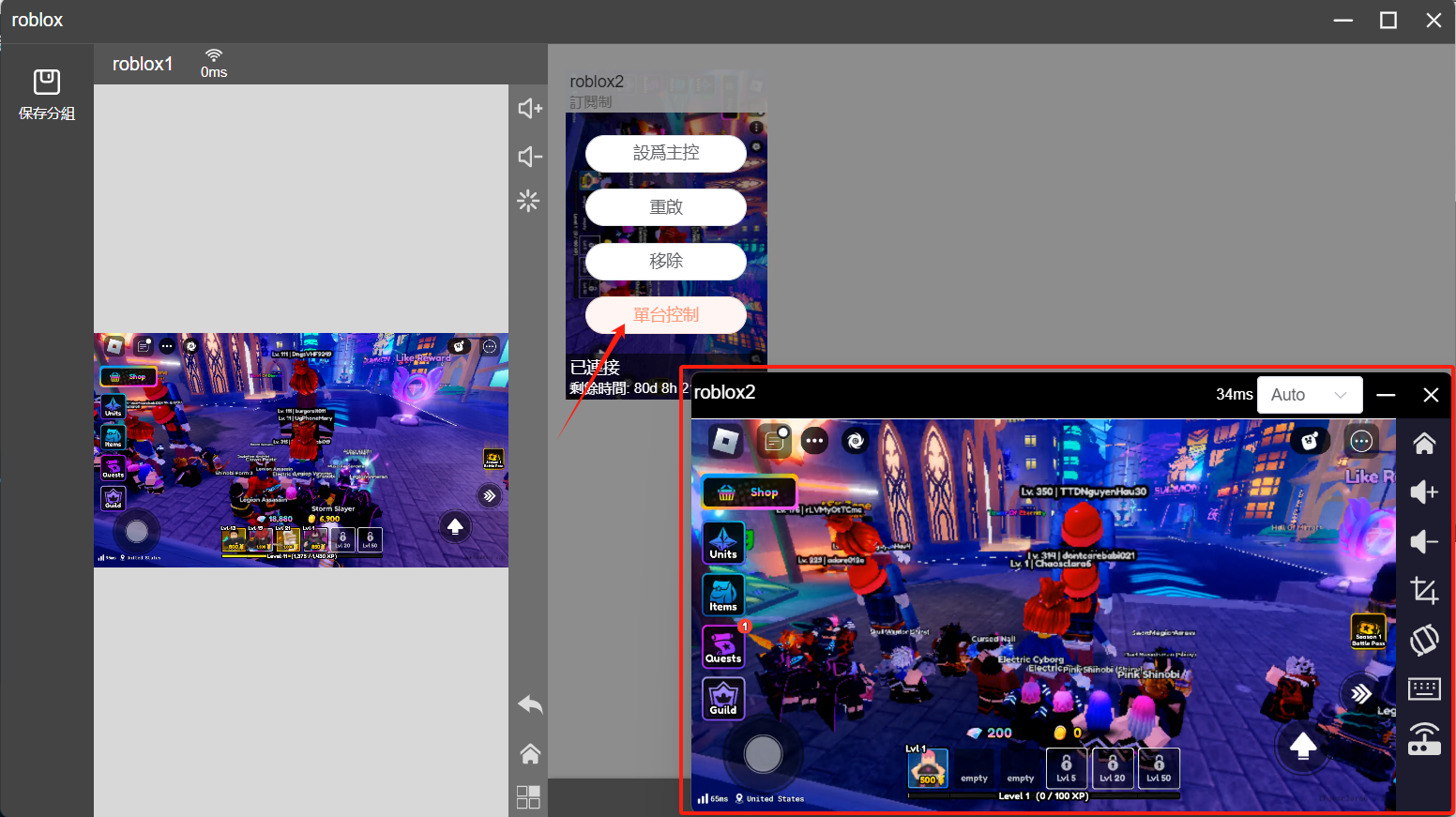Image resolution: width=1456 pixels, height=817 pixels.
Task: Click the save group icon in the sidebar
Action: (47, 83)
